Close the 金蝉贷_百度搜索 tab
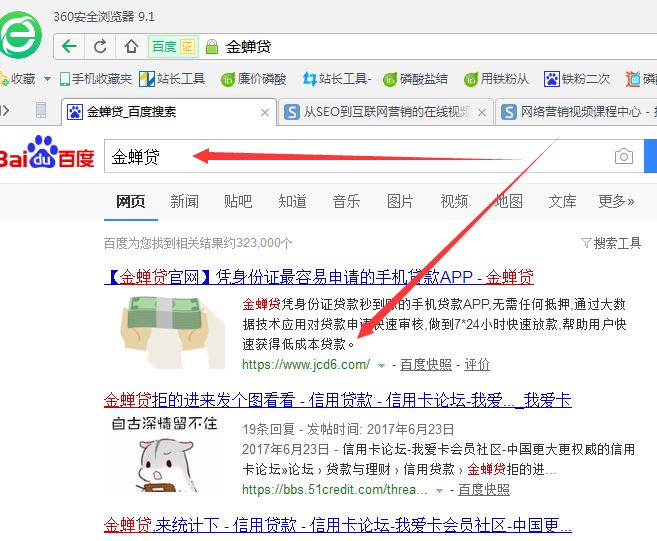657x541 pixels. pyautogui.click(x=265, y=112)
